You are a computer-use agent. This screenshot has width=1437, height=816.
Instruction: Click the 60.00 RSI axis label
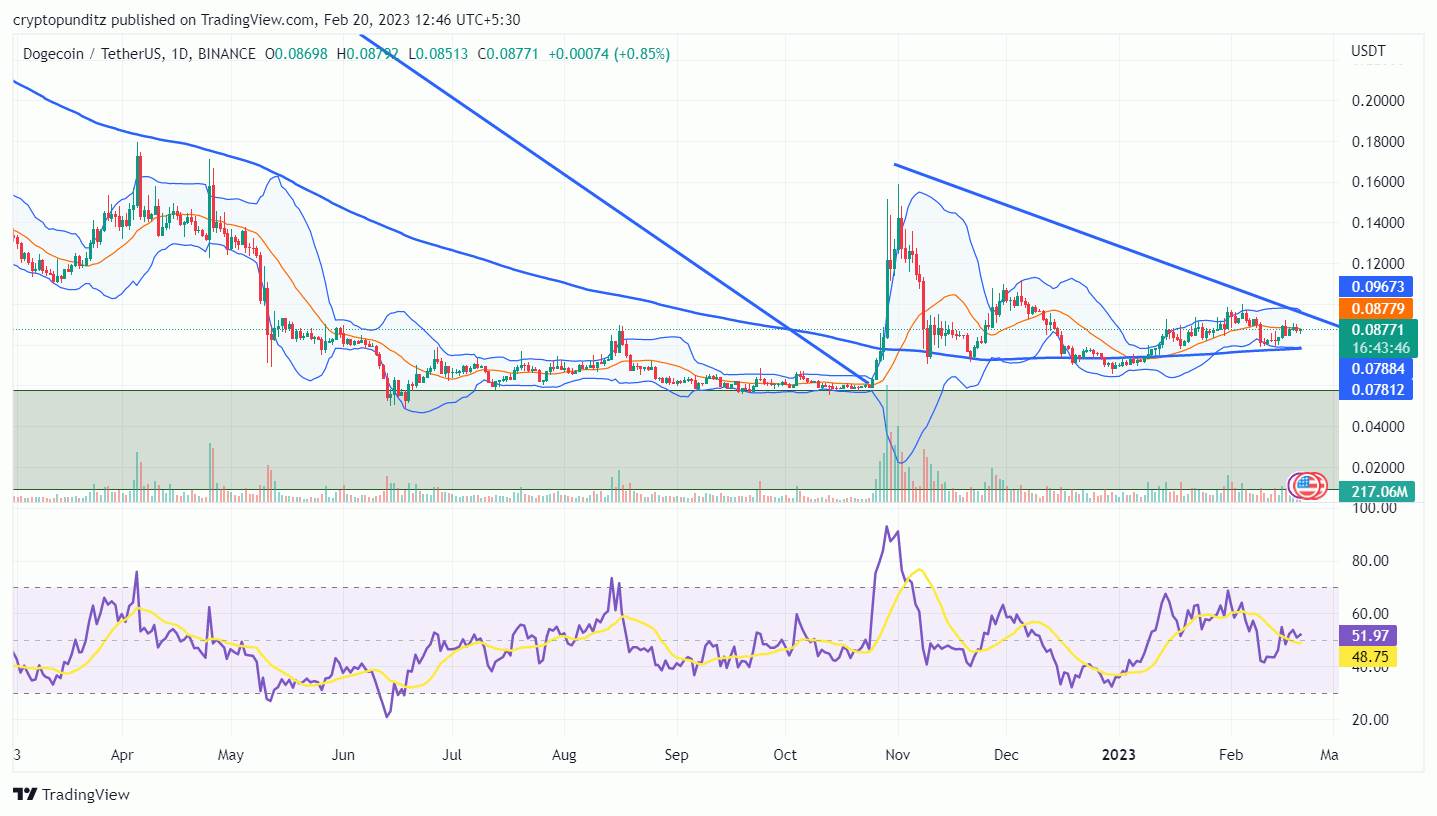coord(1370,614)
